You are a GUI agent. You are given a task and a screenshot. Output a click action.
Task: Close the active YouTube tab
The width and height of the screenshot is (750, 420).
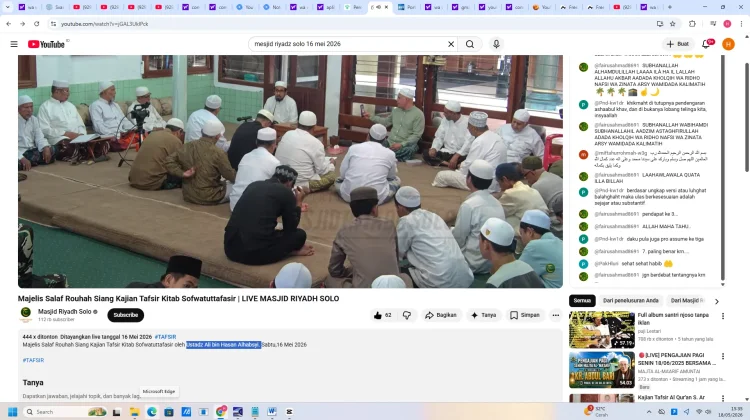coord(386,7)
